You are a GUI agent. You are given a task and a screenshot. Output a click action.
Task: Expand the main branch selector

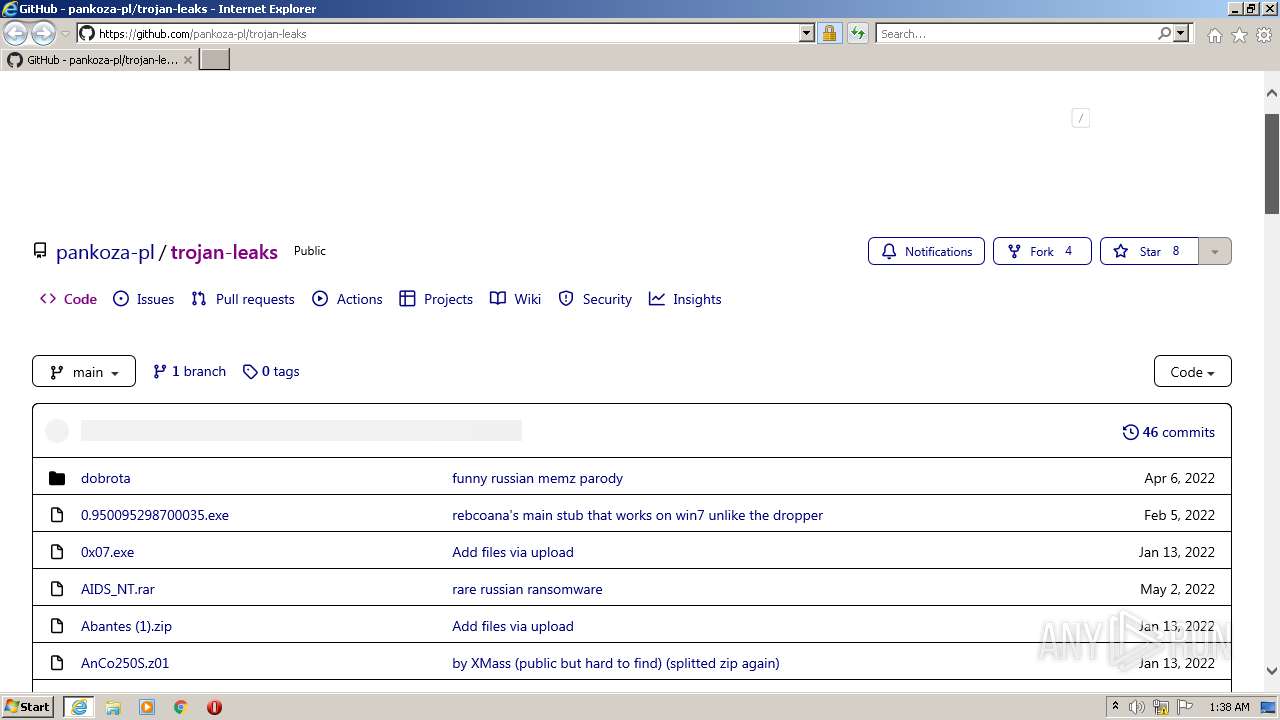(84, 371)
